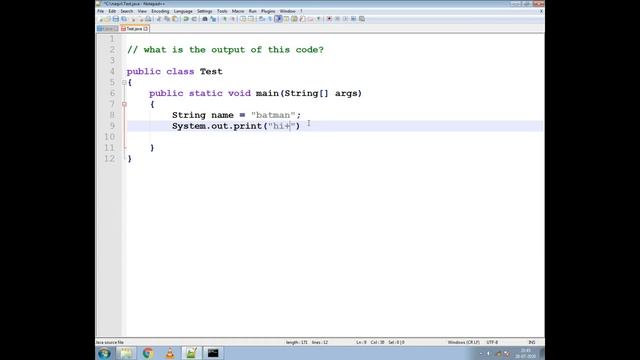The height and width of the screenshot is (360, 640).
Task: Click the comment text on line 2
Action: [x=225, y=50]
